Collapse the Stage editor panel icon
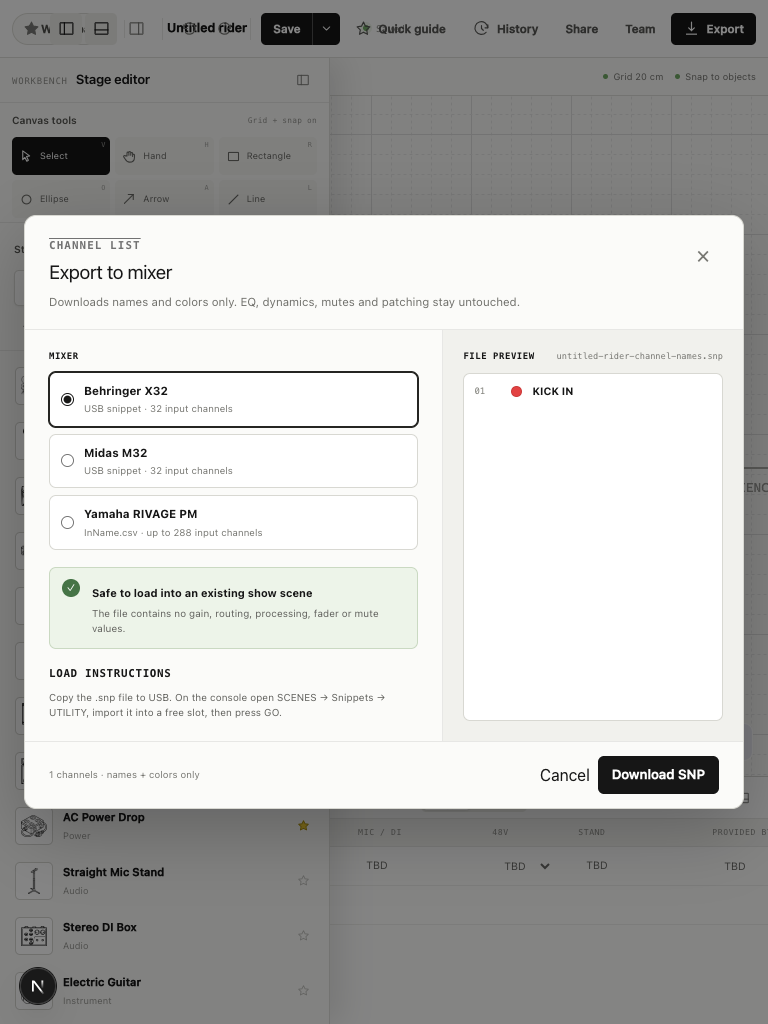 303,80
